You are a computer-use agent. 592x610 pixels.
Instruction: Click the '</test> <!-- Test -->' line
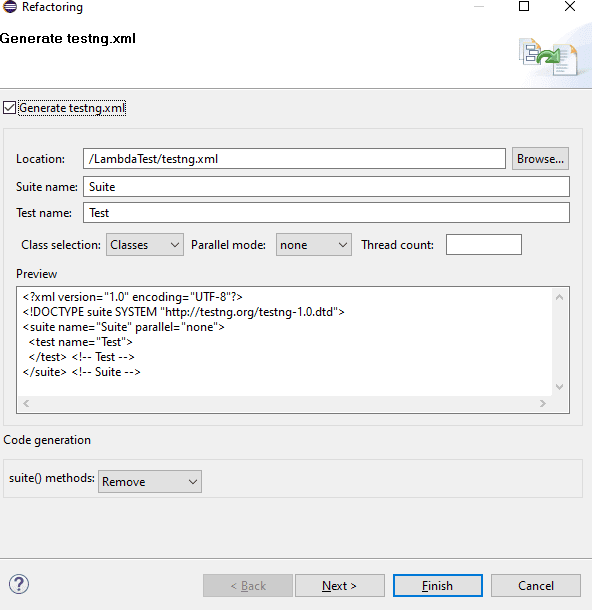[82, 357]
